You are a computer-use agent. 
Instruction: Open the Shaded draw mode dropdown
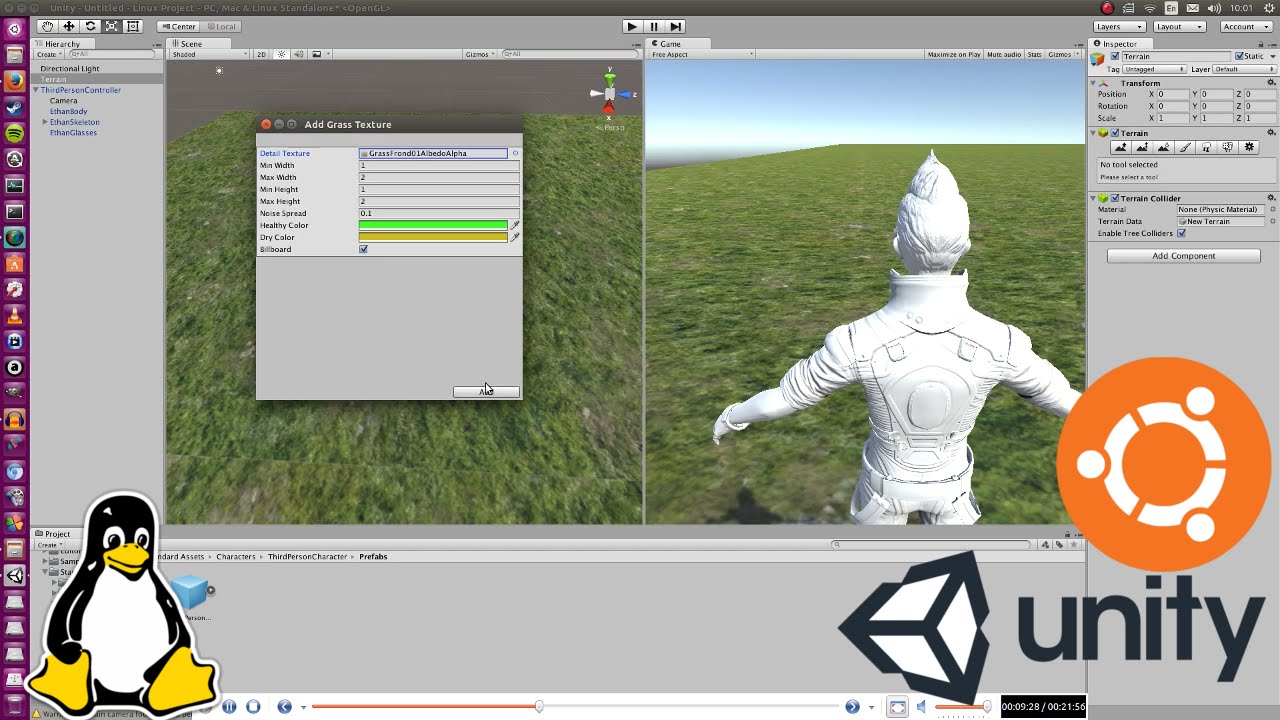coord(209,54)
